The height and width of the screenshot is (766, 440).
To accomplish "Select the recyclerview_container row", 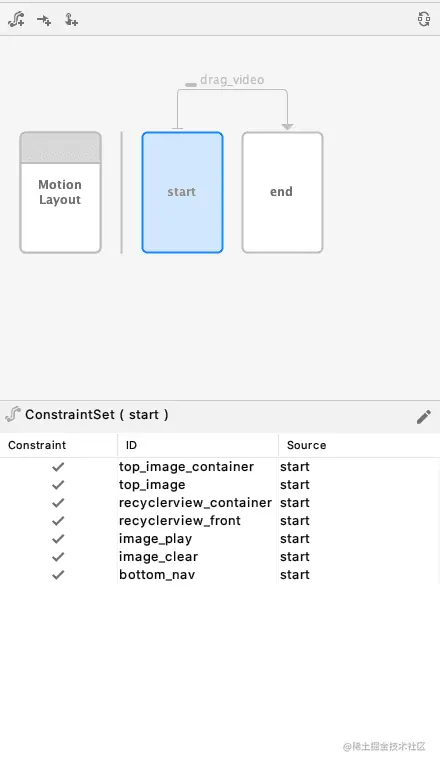I will (x=220, y=503).
